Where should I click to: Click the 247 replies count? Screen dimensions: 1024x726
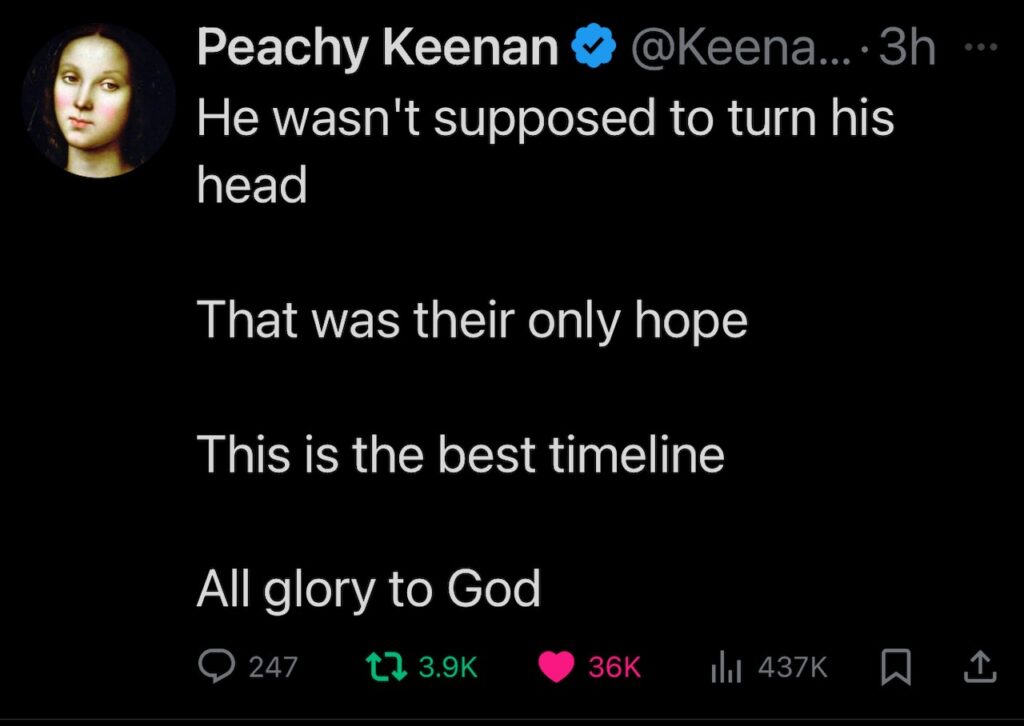273,667
